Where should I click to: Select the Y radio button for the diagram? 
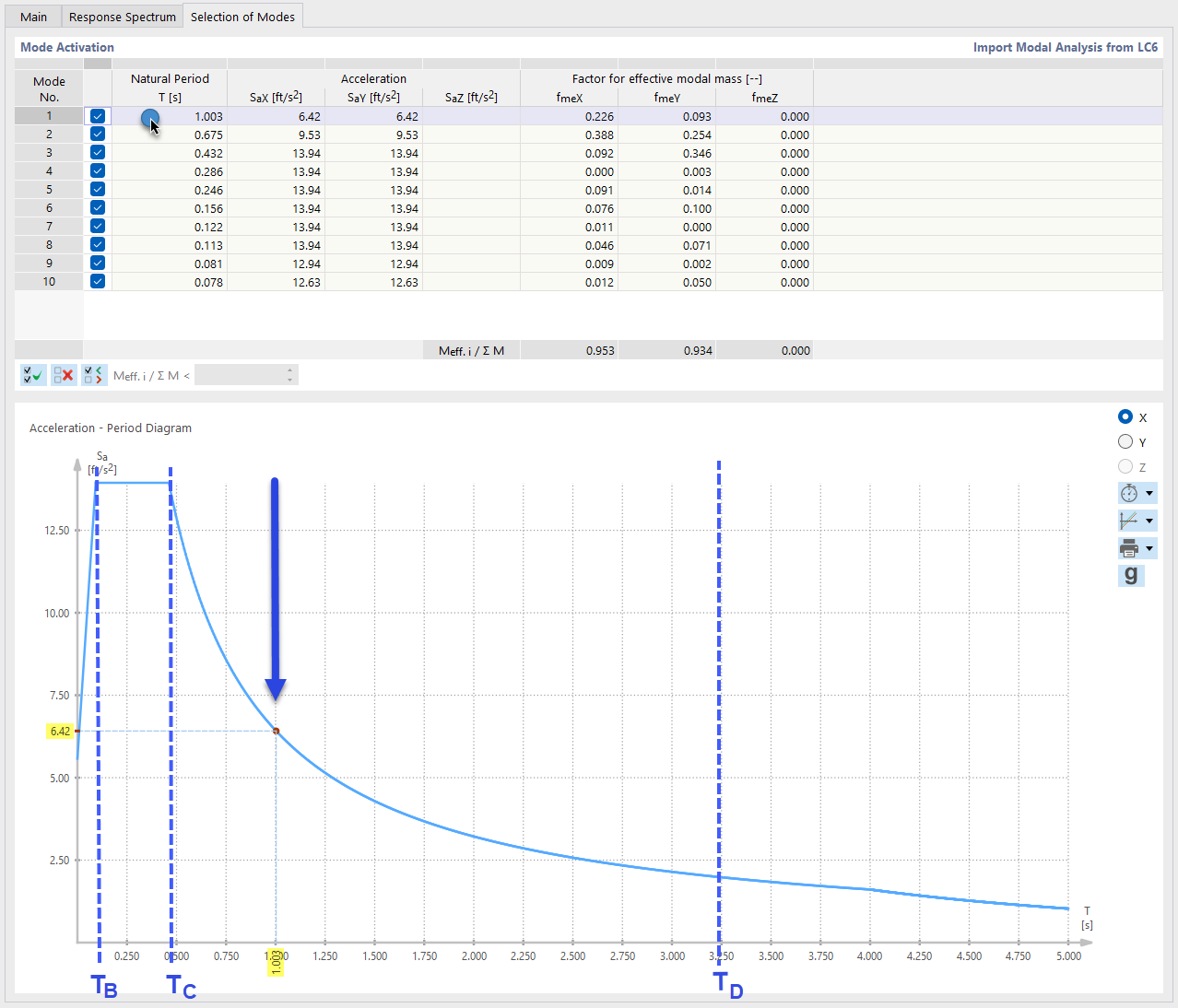(1125, 440)
